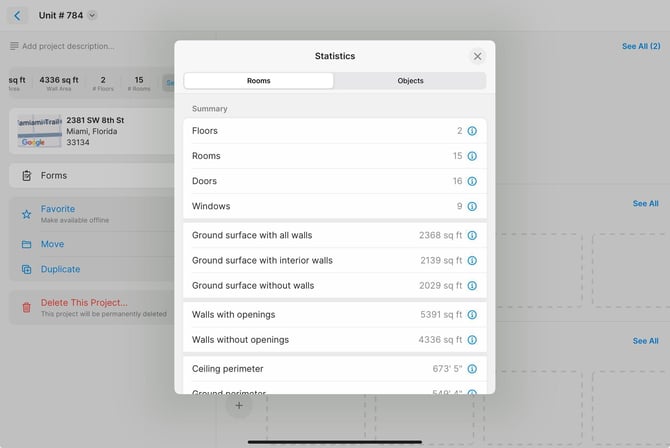
Task: Click the project description lines icon
Action: [14, 46]
